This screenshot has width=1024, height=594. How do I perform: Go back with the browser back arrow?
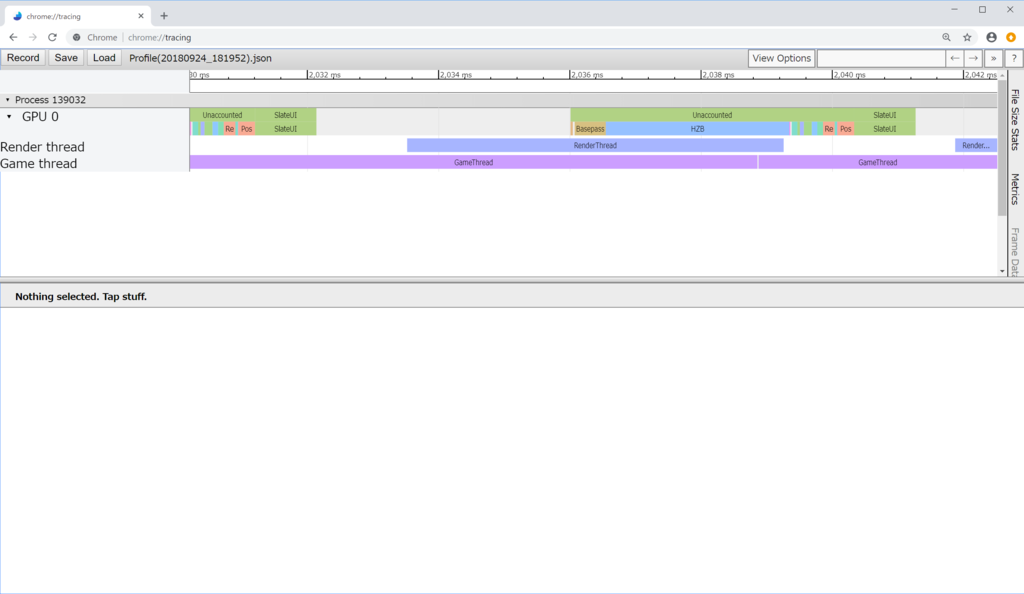coord(13,37)
